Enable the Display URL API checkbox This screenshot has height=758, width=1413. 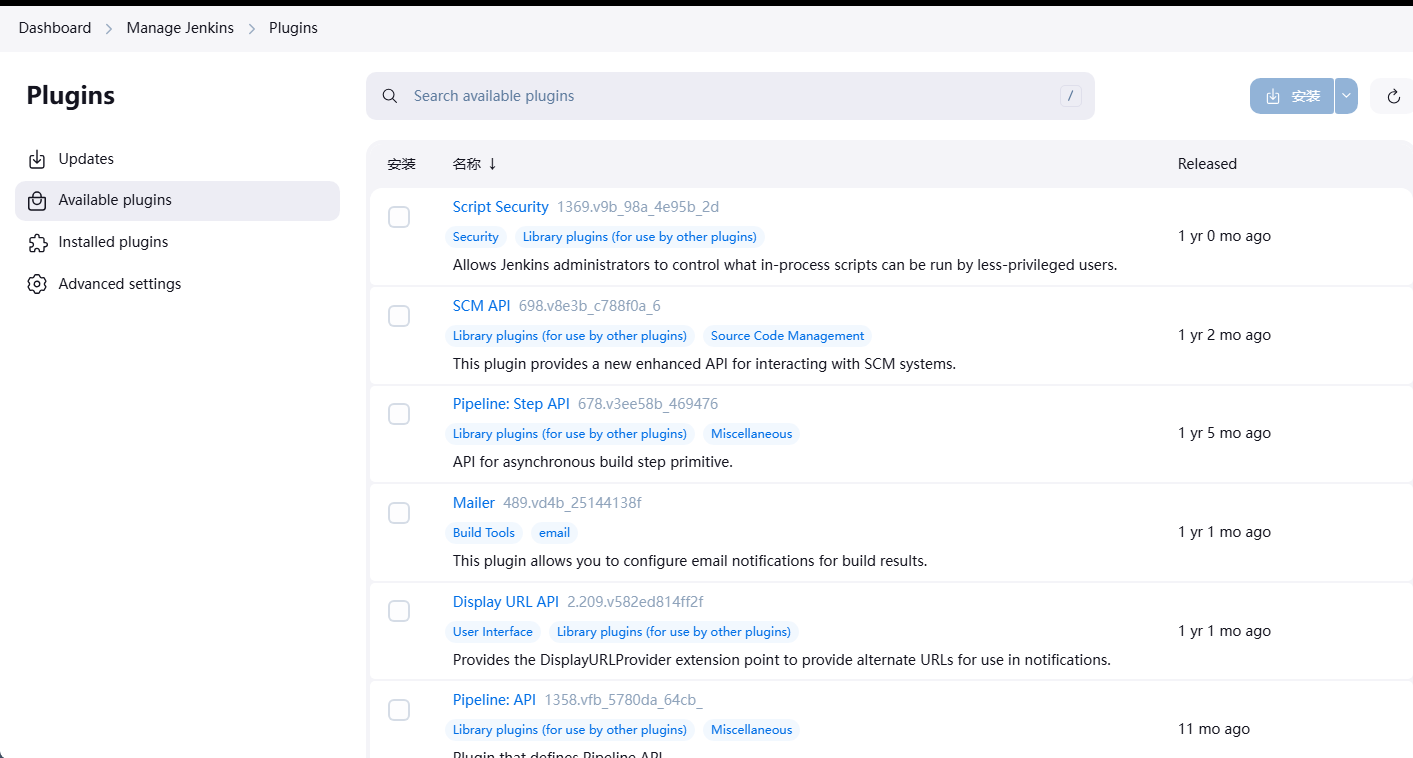399,611
